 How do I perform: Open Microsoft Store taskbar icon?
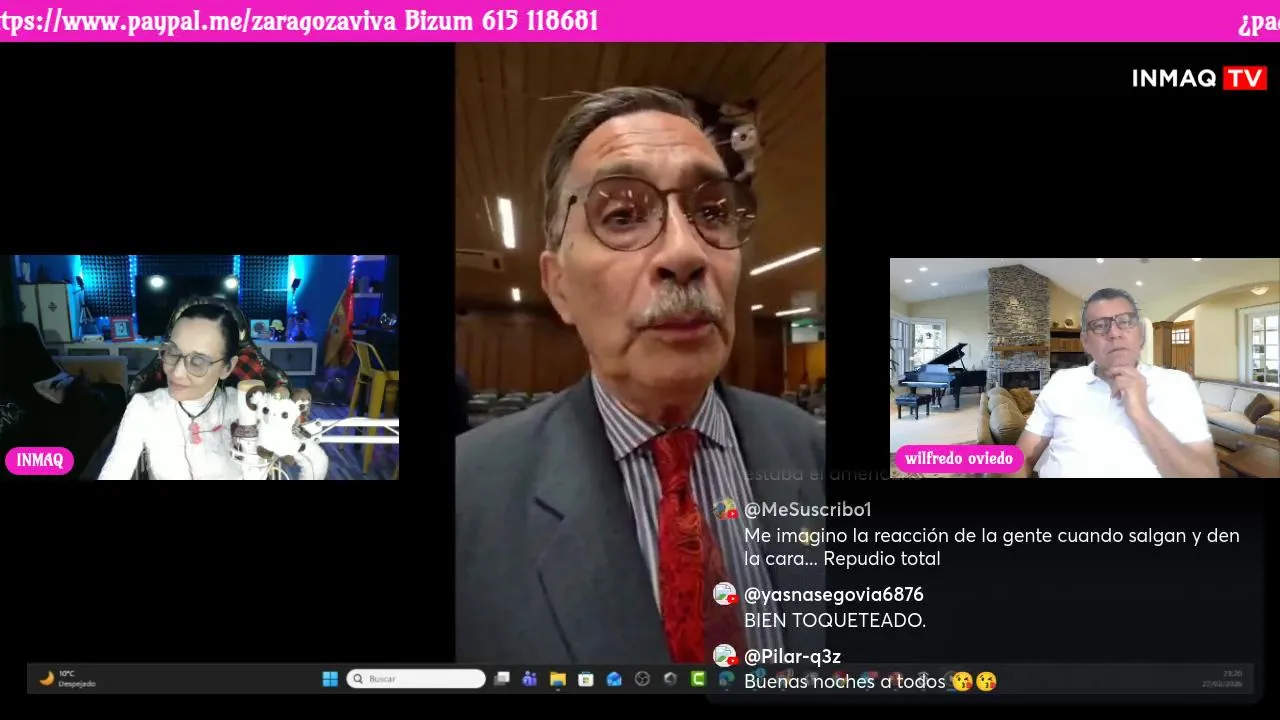[586, 679]
